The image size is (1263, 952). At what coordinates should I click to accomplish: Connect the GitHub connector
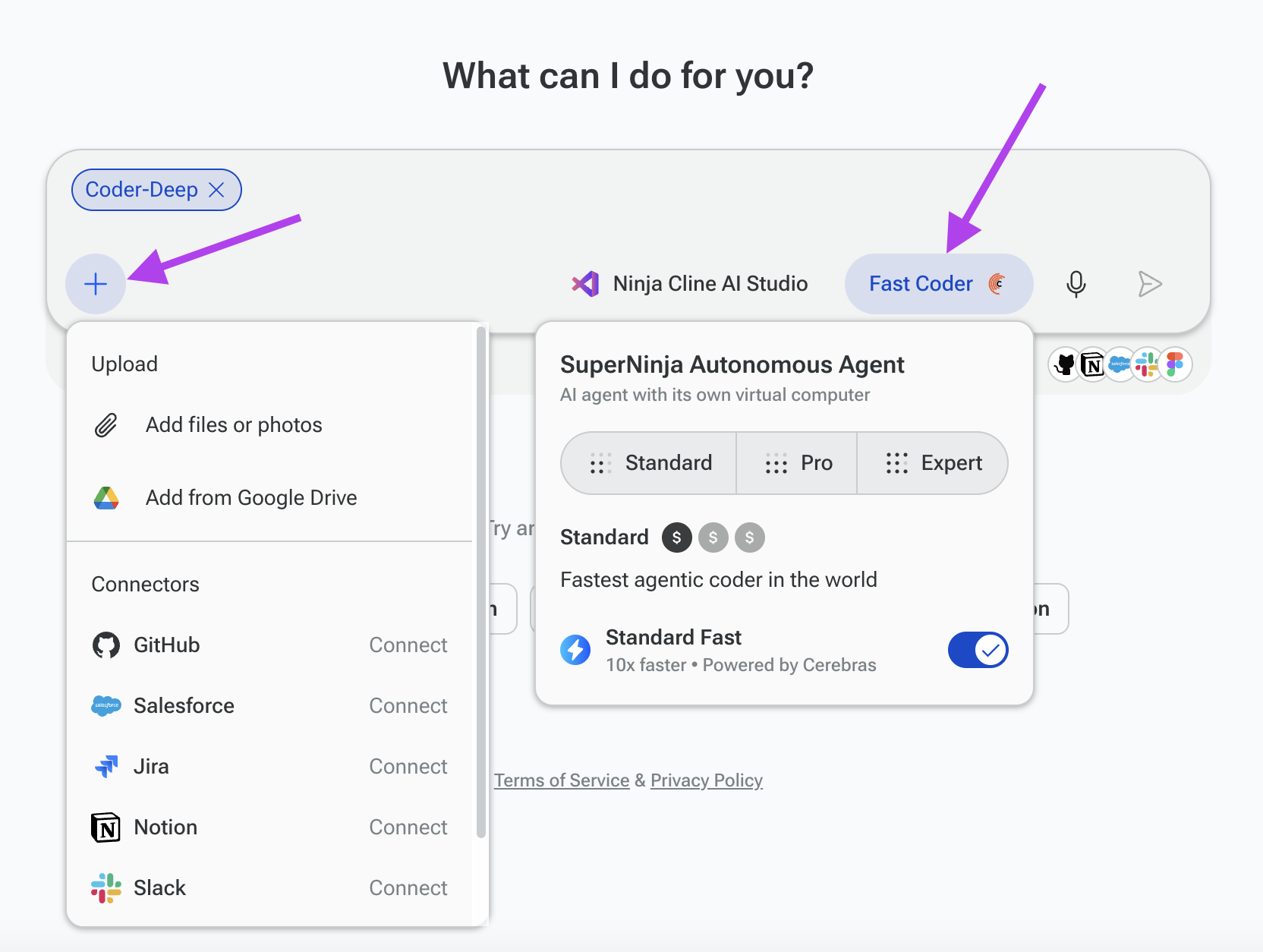click(x=408, y=645)
